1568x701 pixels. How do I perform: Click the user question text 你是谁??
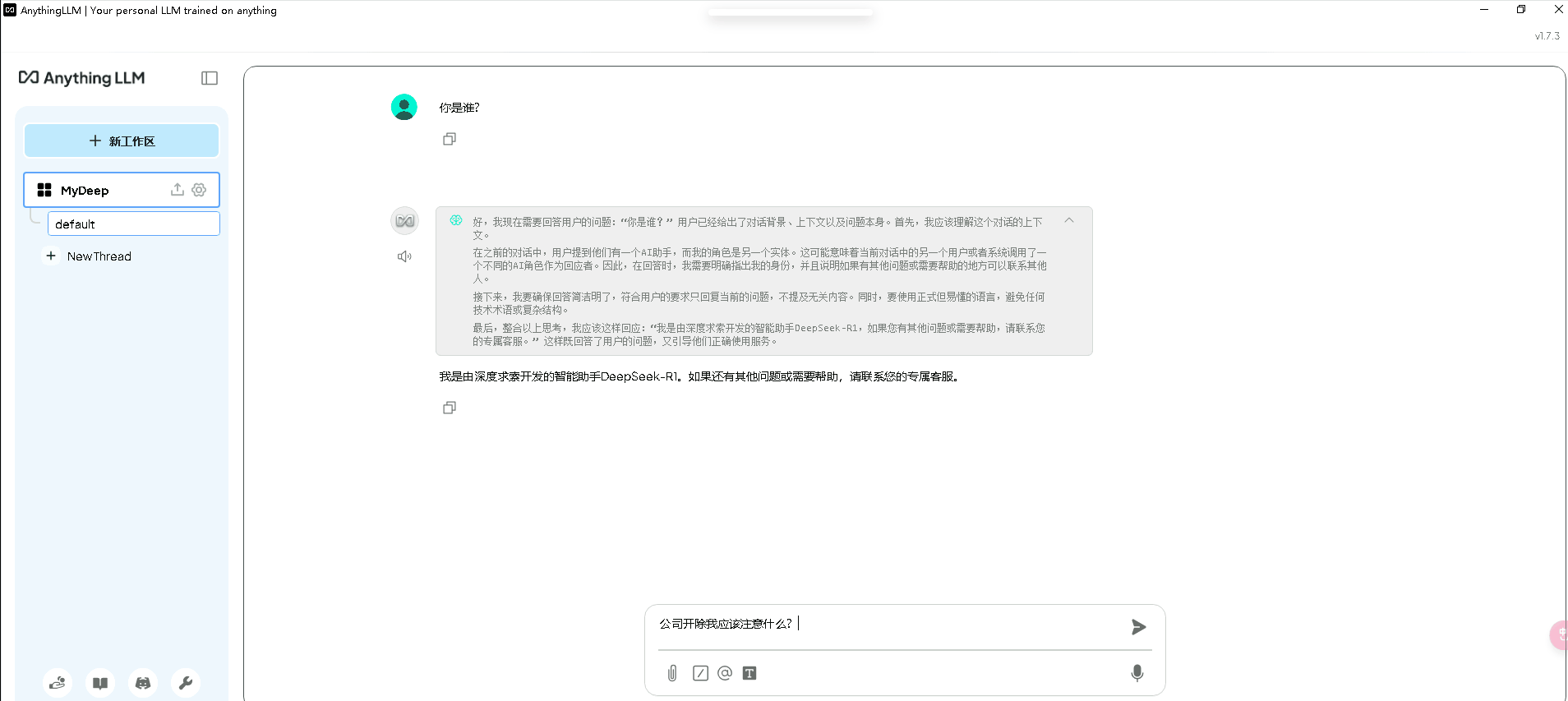459,108
